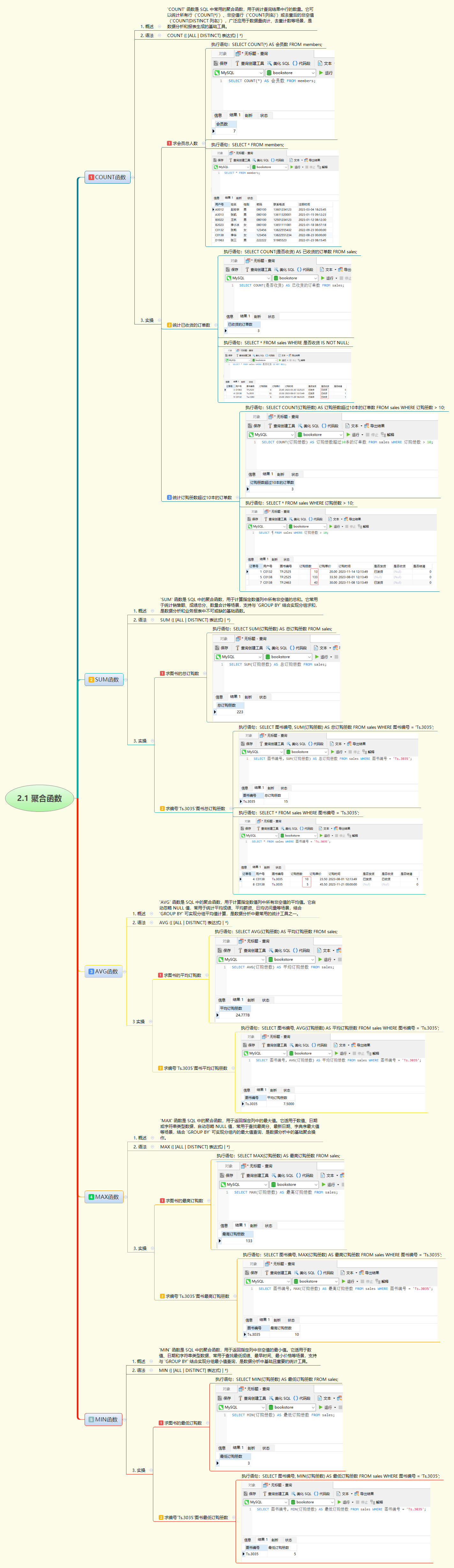454x1568 pixels.
Task: Open bookstore dropdown in COUNT(*) 会员数 screenshot
Action: point(291,72)
